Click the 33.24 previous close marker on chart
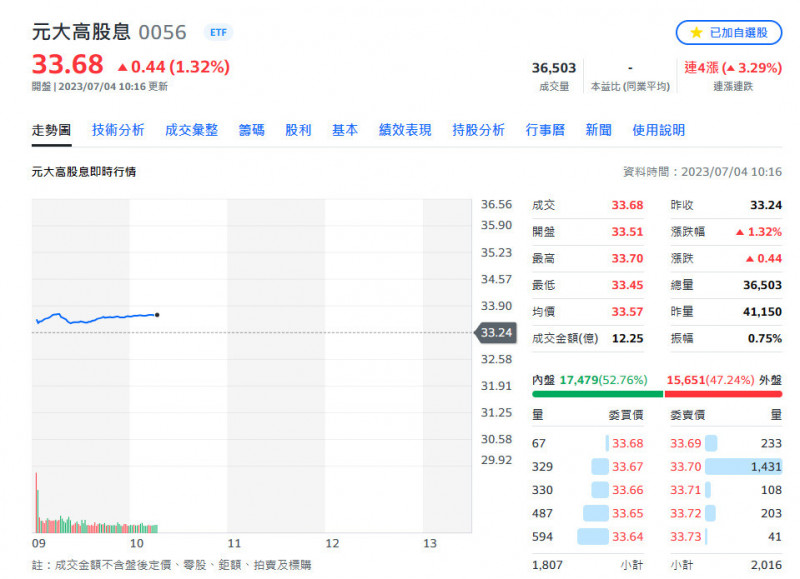 coord(496,333)
